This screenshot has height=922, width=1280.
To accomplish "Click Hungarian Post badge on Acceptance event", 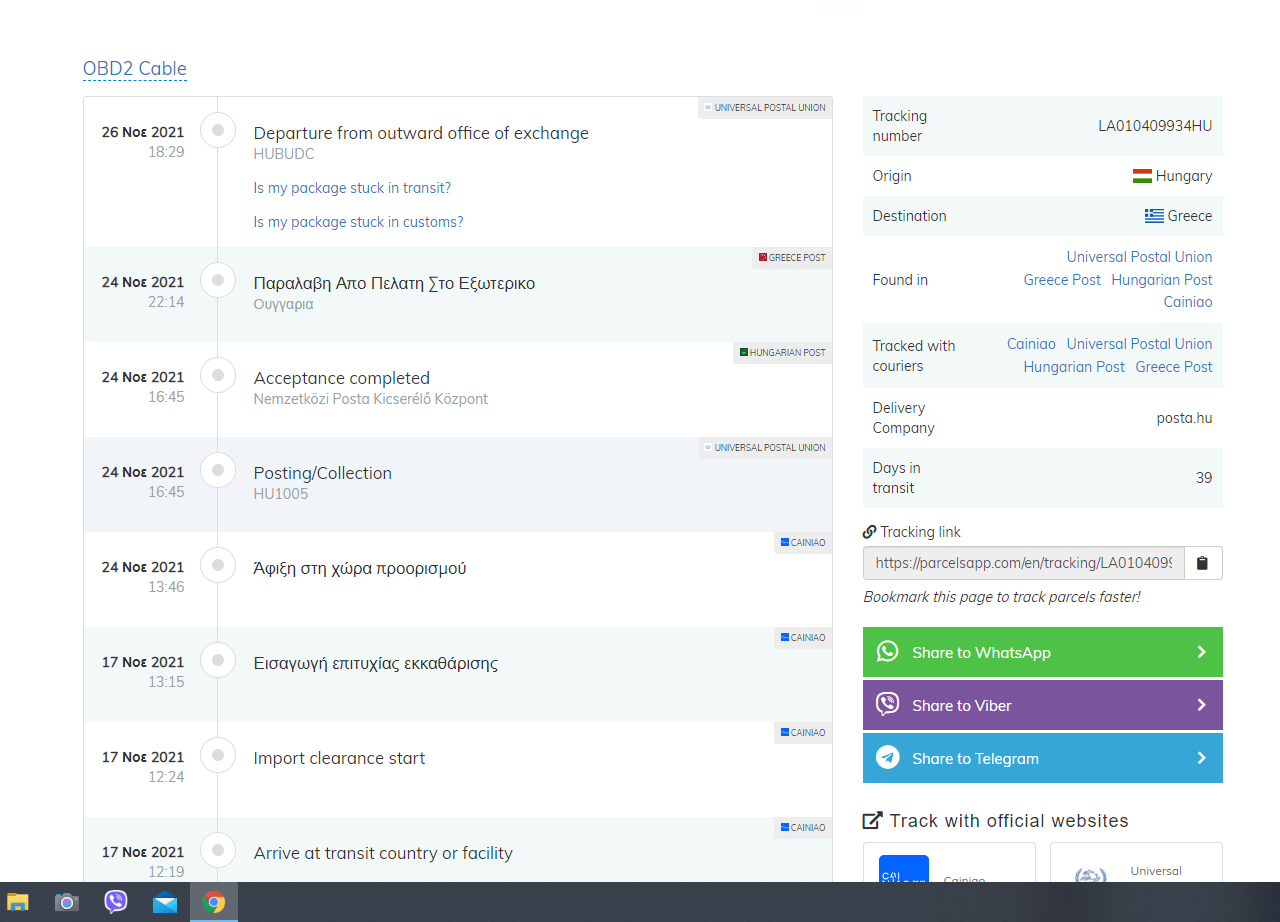I will point(782,353).
